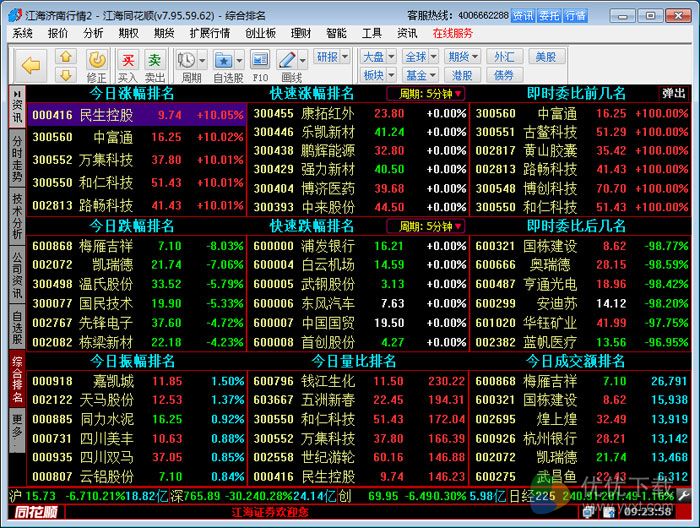Expand the 基金 dropdown

click(x=433, y=75)
